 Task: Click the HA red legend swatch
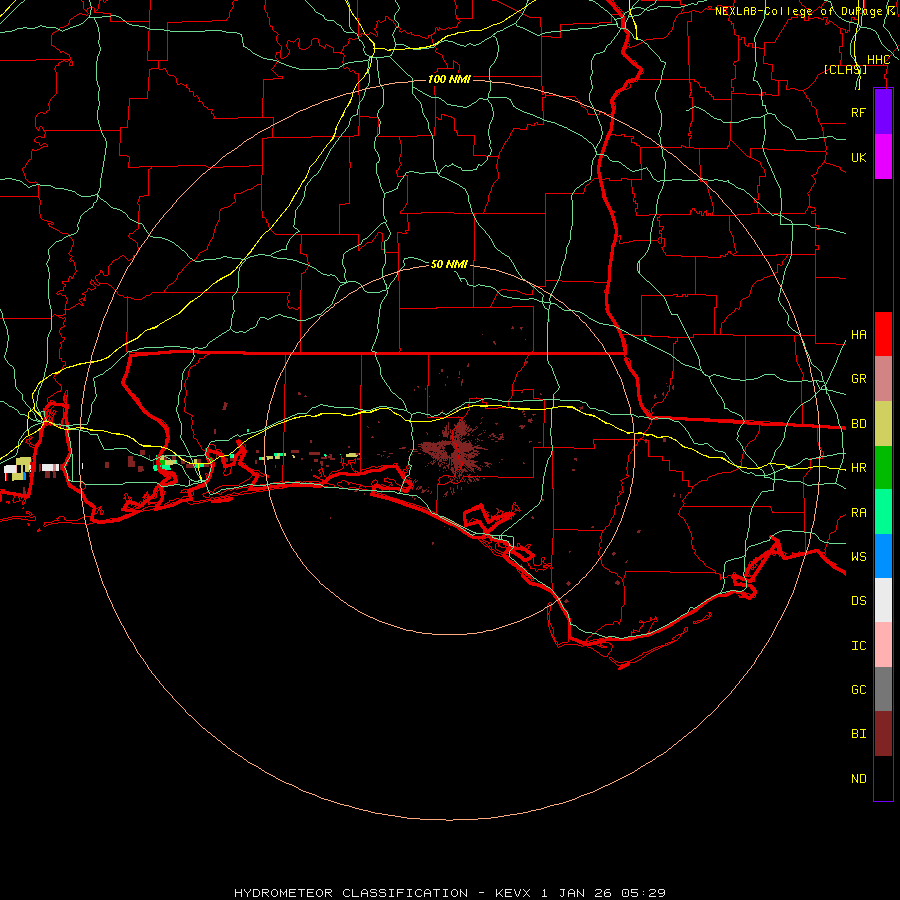pos(883,334)
